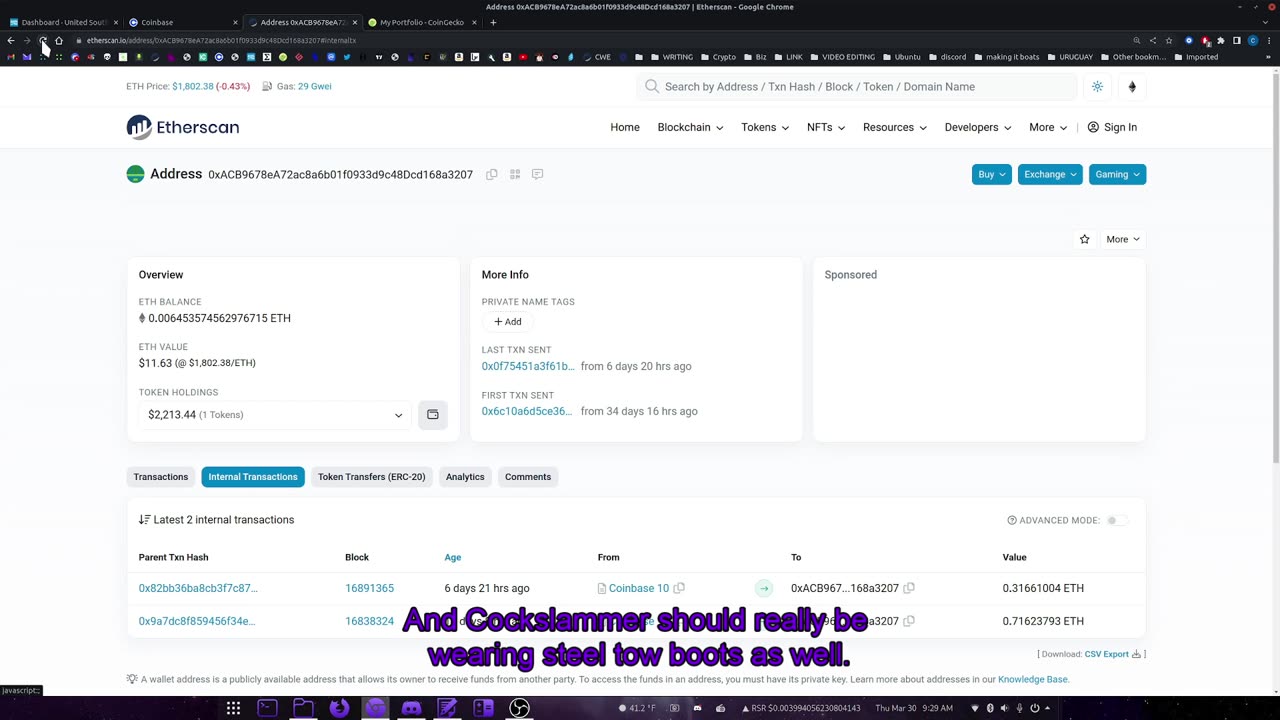This screenshot has width=1280, height=720.
Task: Open first txn sent 0x6c10a6d5ce36...
Action: [x=527, y=411]
